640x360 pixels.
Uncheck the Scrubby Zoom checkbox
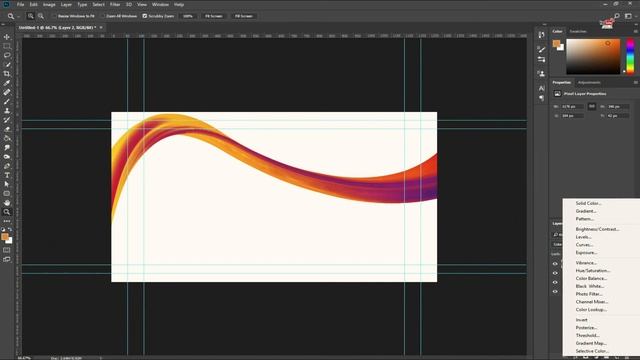pyautogui.click(x=144, y=16)
